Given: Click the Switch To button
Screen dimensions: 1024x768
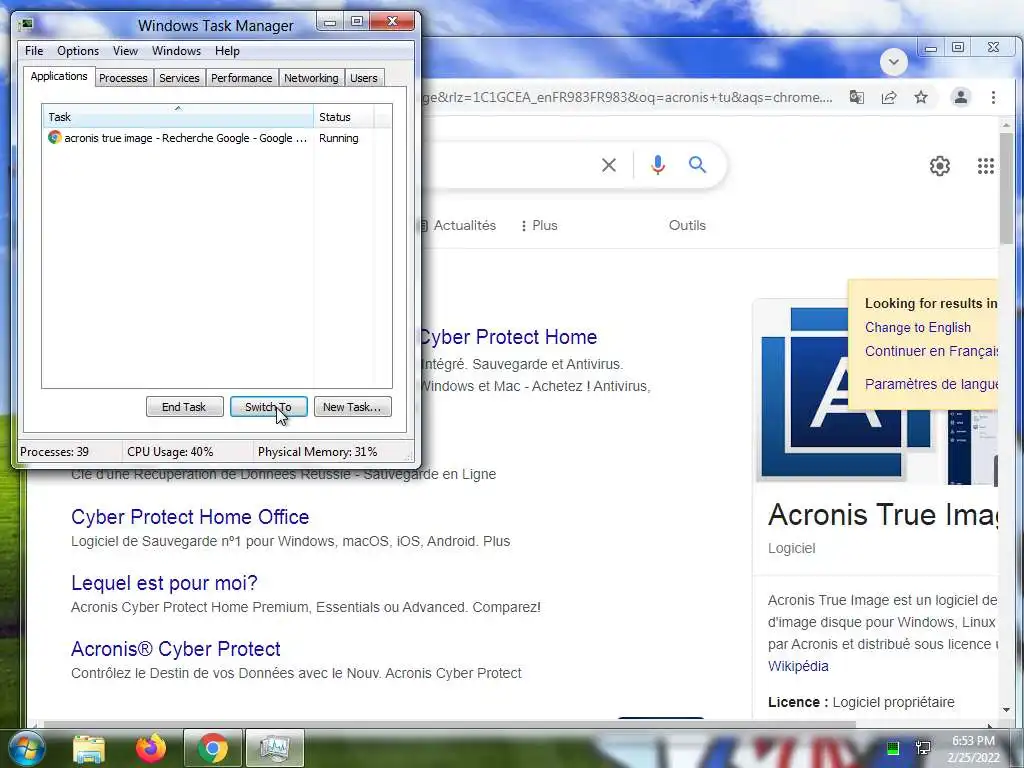Looking at the screenshot, I should (x=268, y=407).
